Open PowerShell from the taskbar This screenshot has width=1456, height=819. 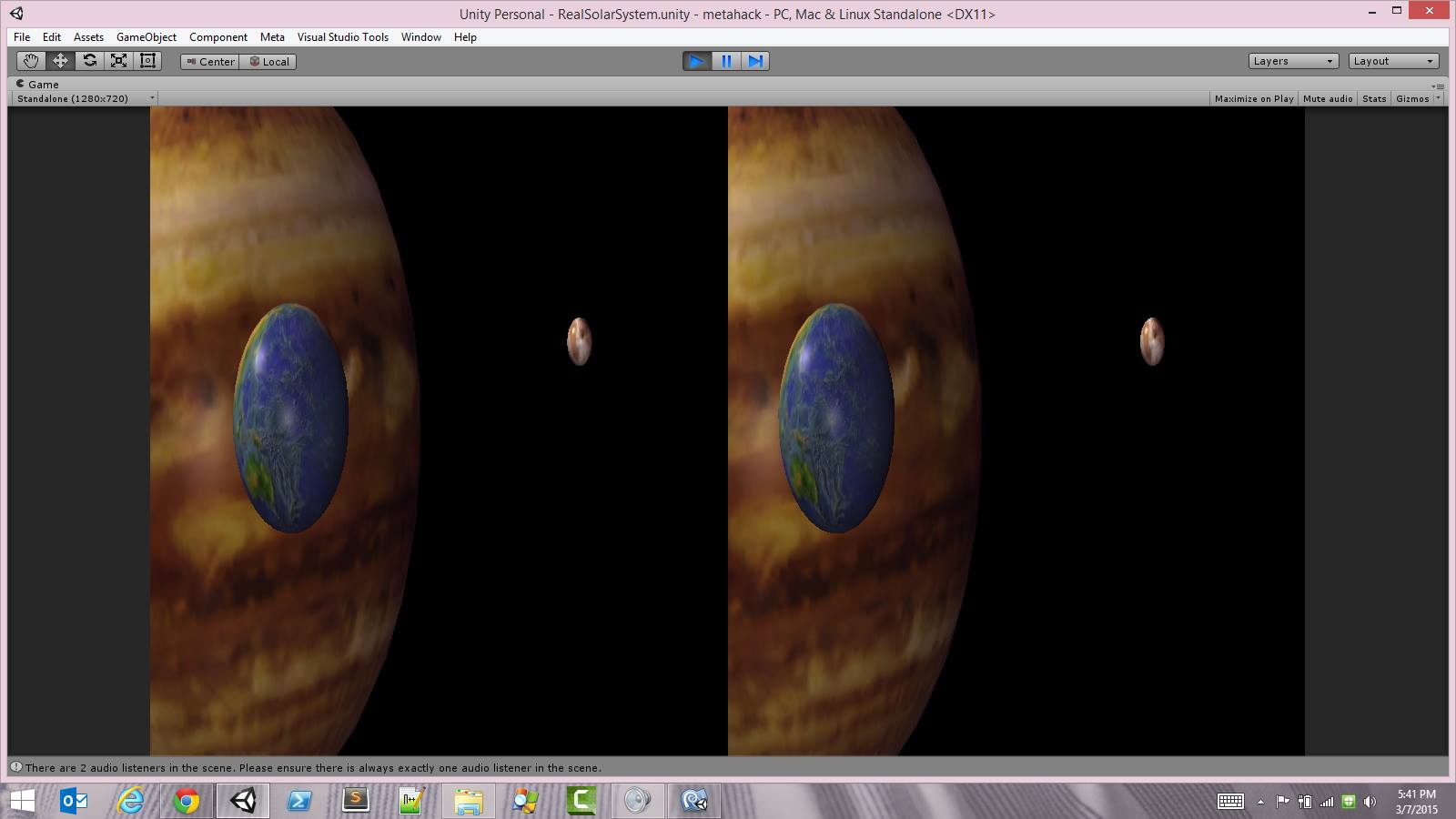click(299, 801)
